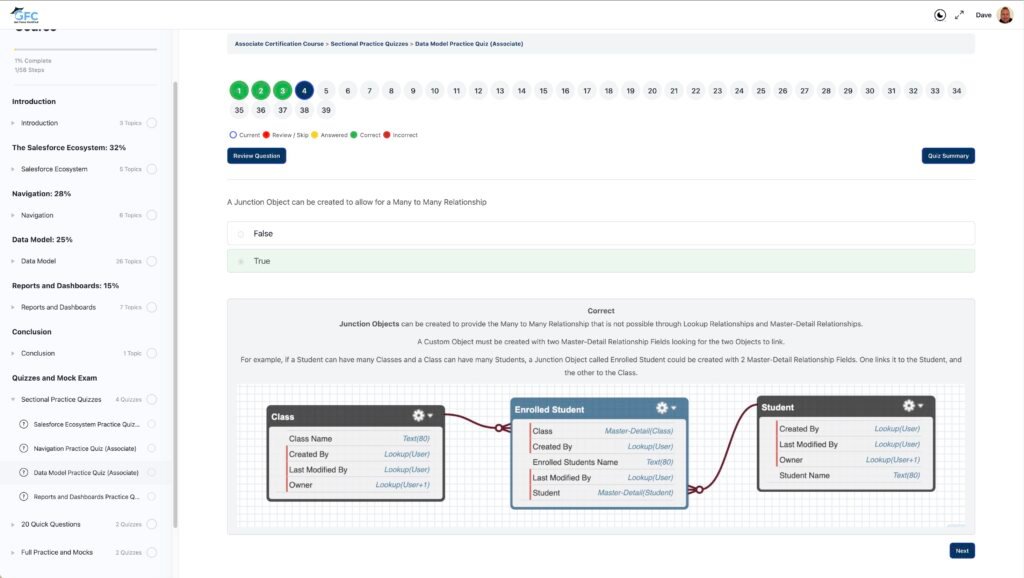
Task: Open Data Model Practice Quiz (Associate) item
Action: [86, 472]
